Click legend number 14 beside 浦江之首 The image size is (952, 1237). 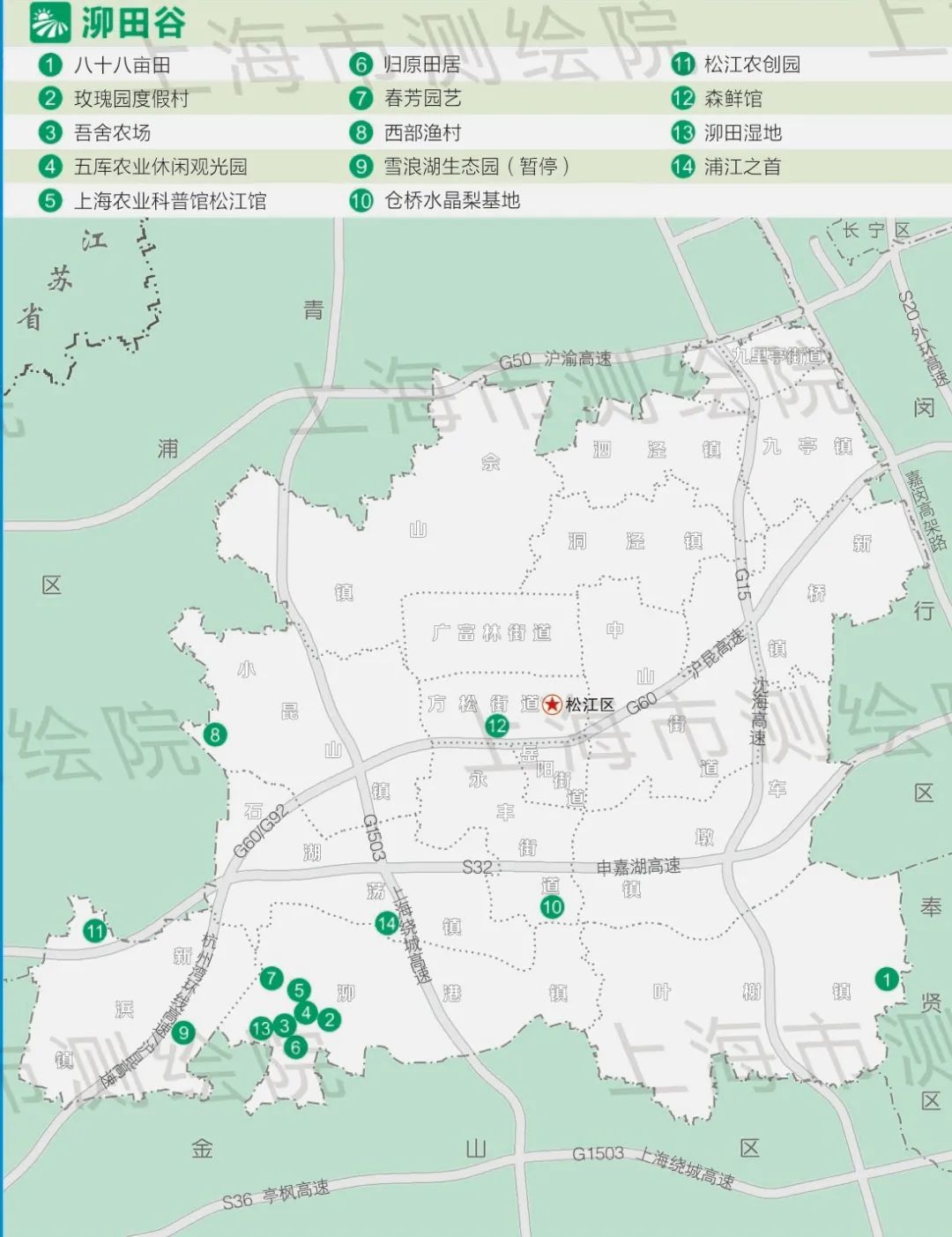(683, 167)
